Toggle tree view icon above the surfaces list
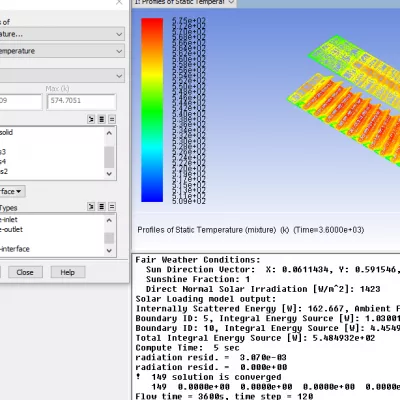Viewport: 400px width, 400px height. (x=91, y=119)
